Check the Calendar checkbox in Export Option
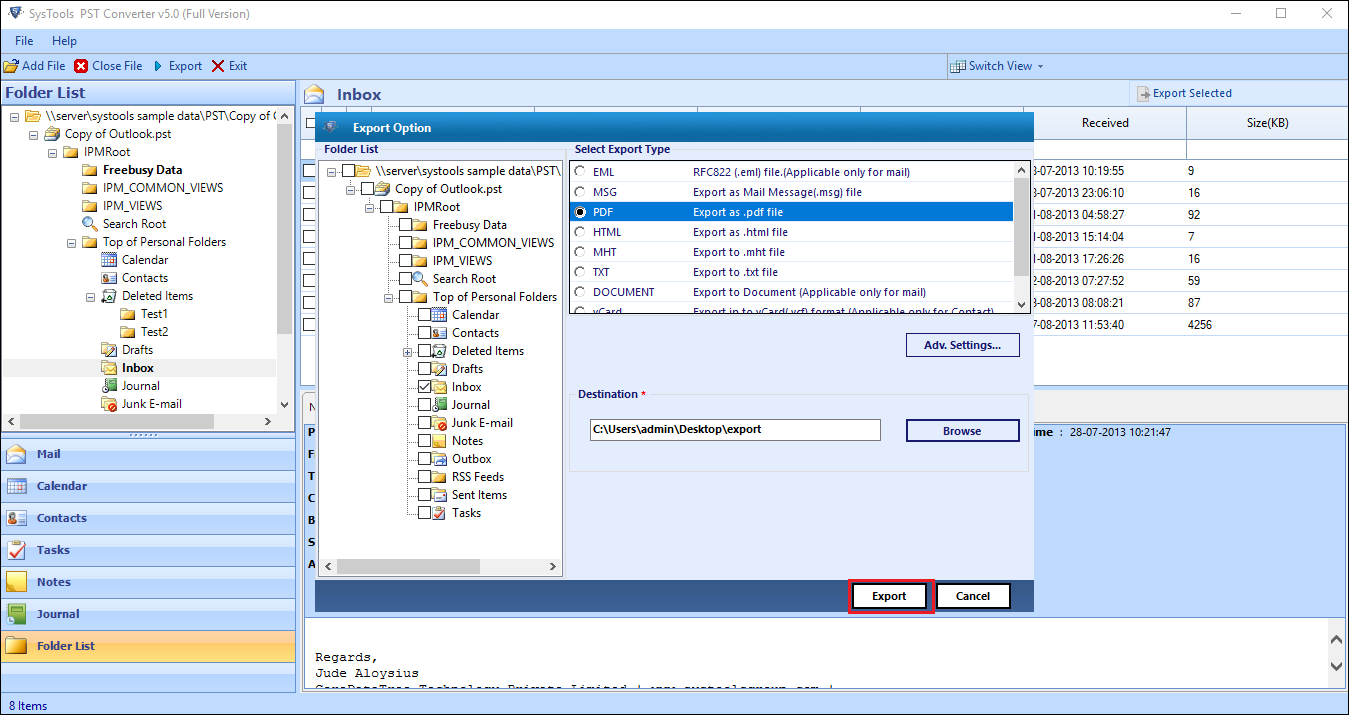Viewport: 1349px width, 715px height. 425,315
